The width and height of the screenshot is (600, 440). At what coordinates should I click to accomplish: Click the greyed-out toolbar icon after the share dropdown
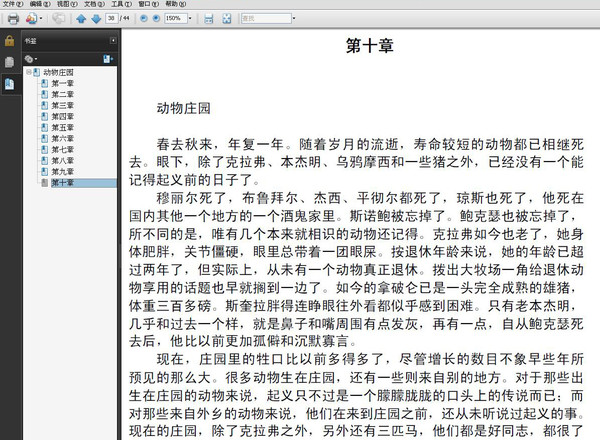(x=59, y=18)
